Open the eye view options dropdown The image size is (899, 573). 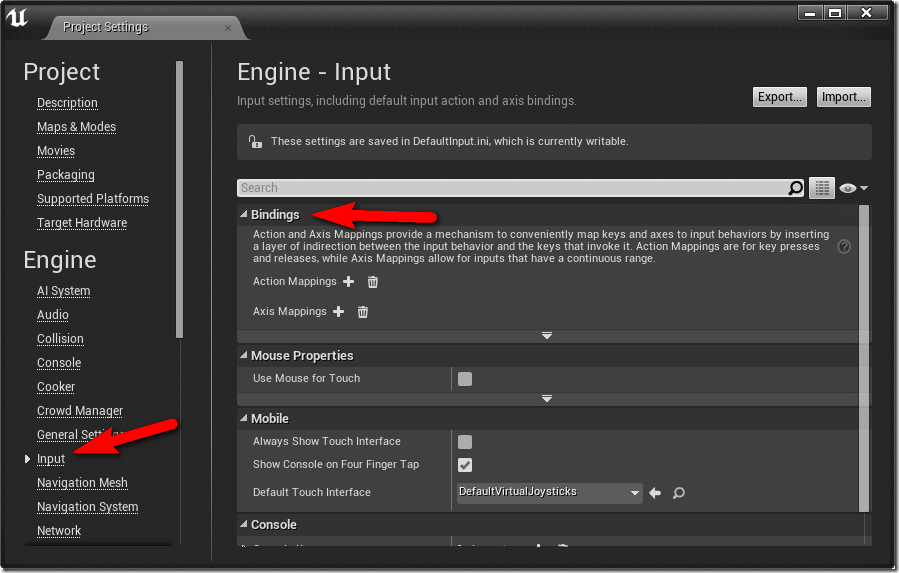click(x=854, y=188)
